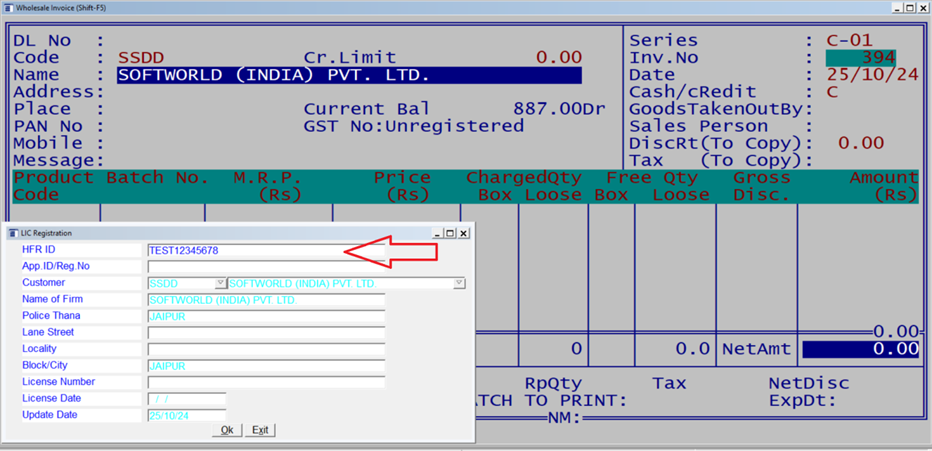The image size is (932, 451).
Task: Click the Current Bal value 887.00Dr
Action: point(559,109)
